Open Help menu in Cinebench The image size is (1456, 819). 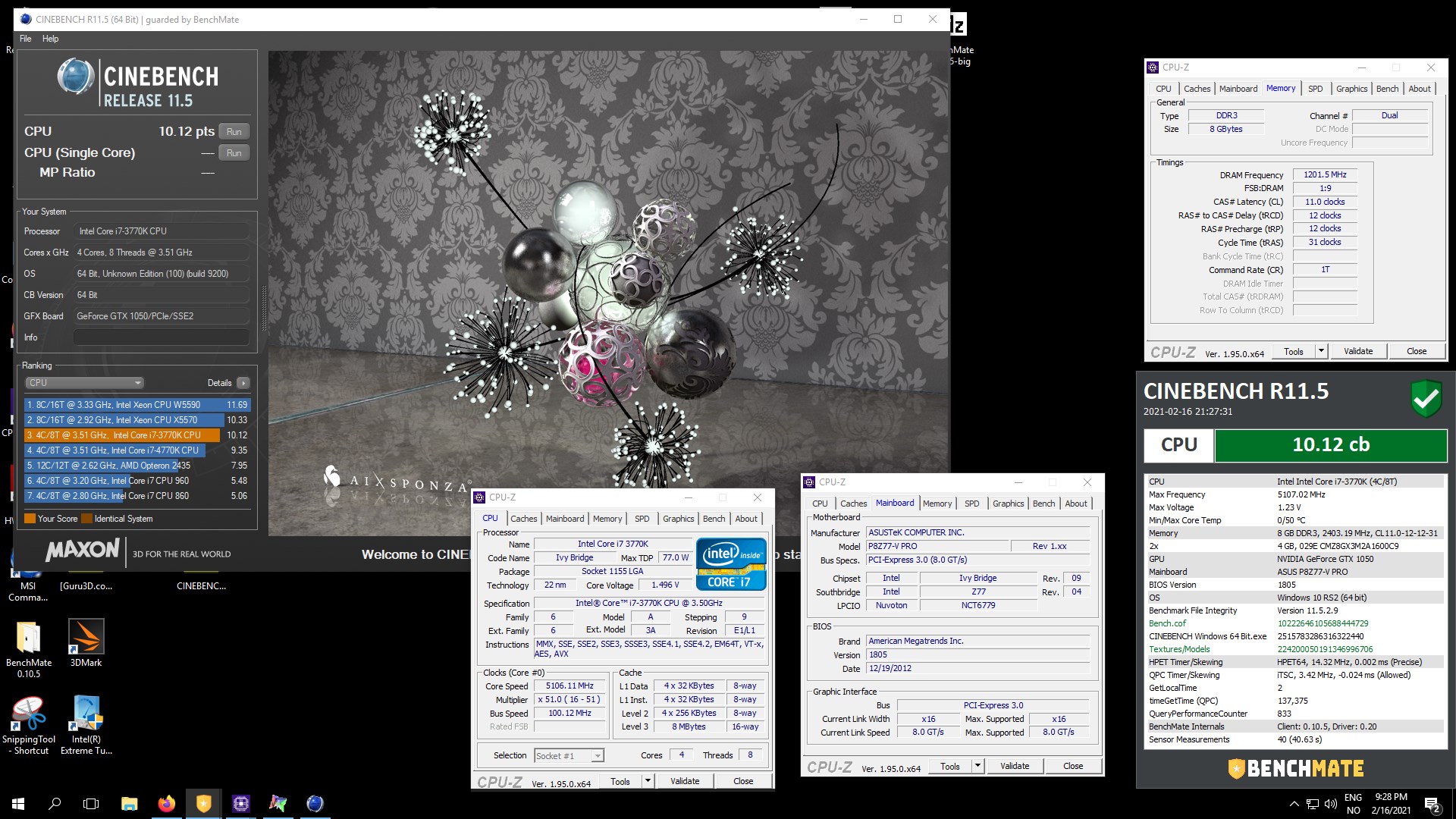[x=50, y=39]
